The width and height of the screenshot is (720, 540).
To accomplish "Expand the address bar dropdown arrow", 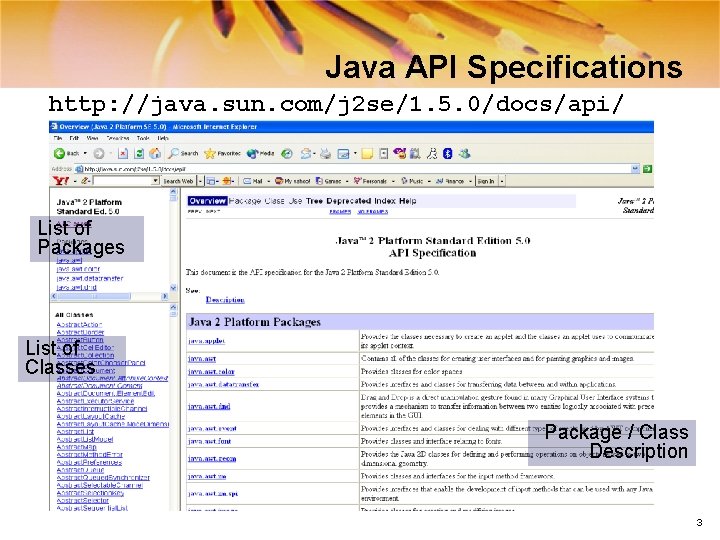I will click(635, 169).
